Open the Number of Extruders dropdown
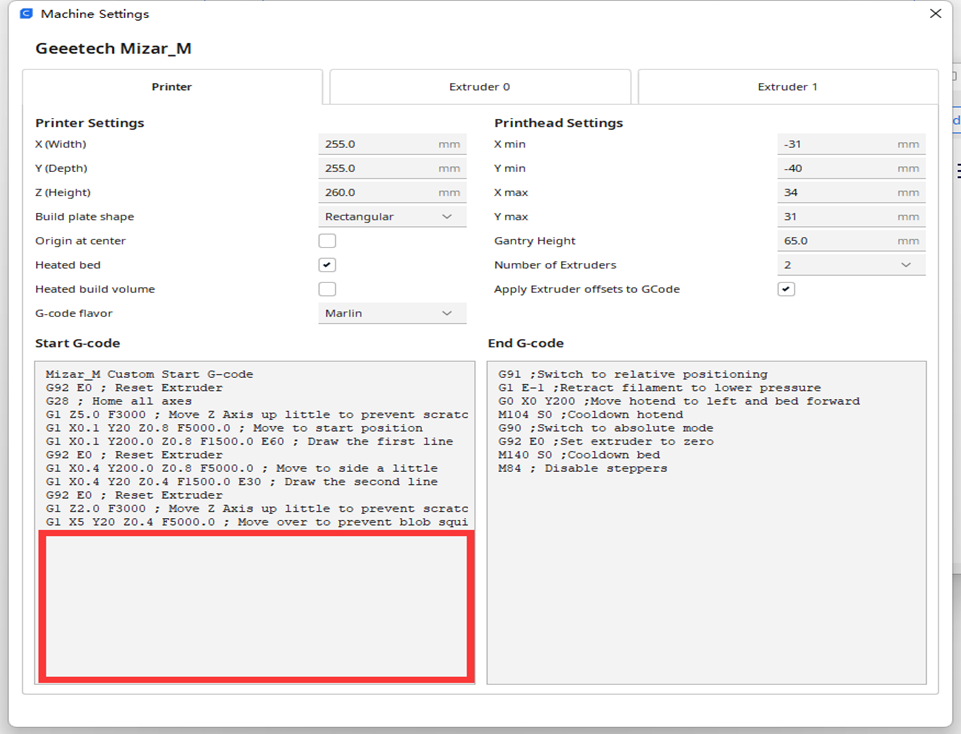The image size is (961, 734). tap(851, 265)
